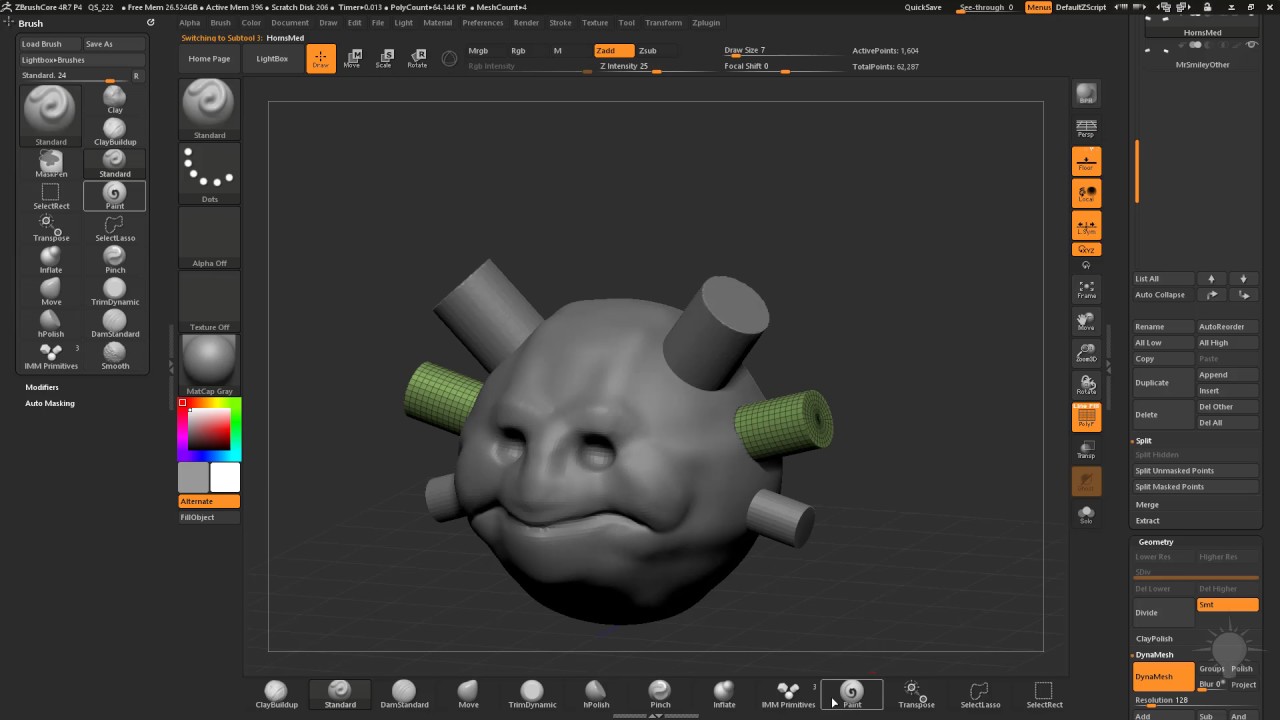Select the Pinch brush in Brush panel
1280x720 pixels.
(x=115, y=260)
